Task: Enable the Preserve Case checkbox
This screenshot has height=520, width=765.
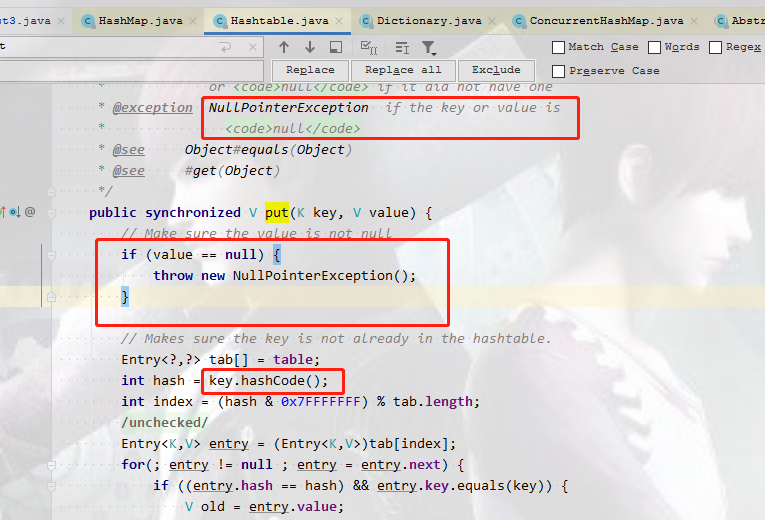Action: pyautogui.click(x=558, y=71)
